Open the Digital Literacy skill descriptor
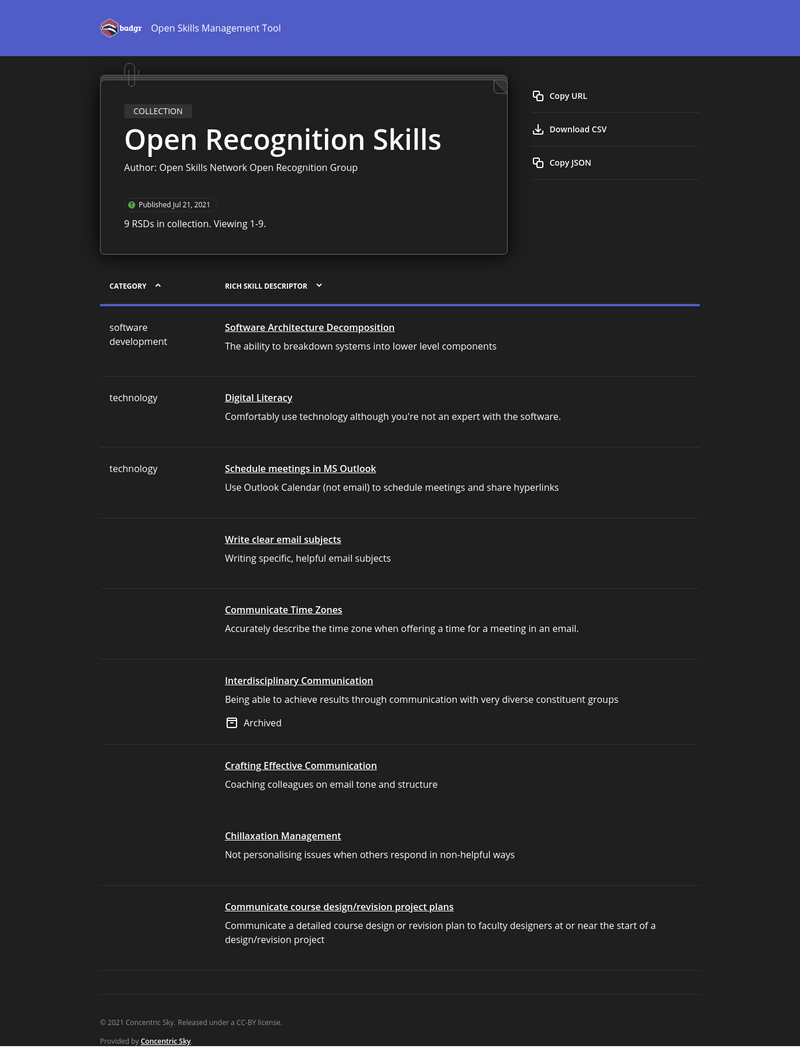The image size is (800, 1048). tap(258, 397)
